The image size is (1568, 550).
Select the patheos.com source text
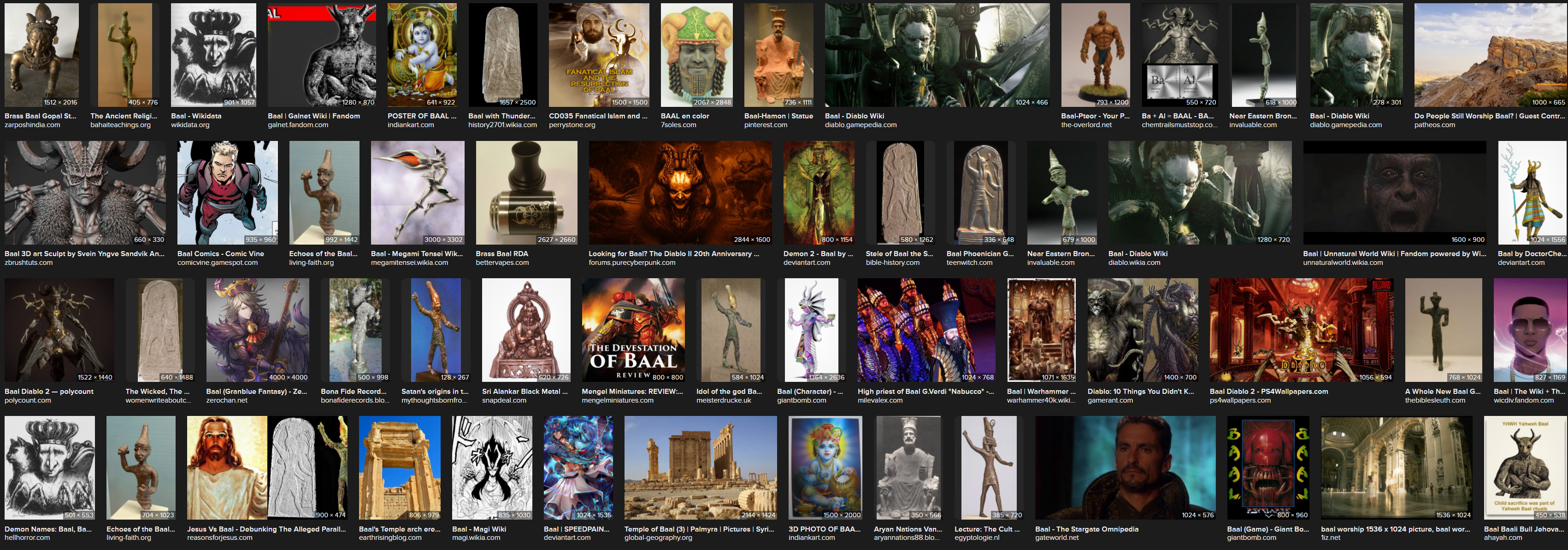pyautogui.click(x=1435, y=125)
